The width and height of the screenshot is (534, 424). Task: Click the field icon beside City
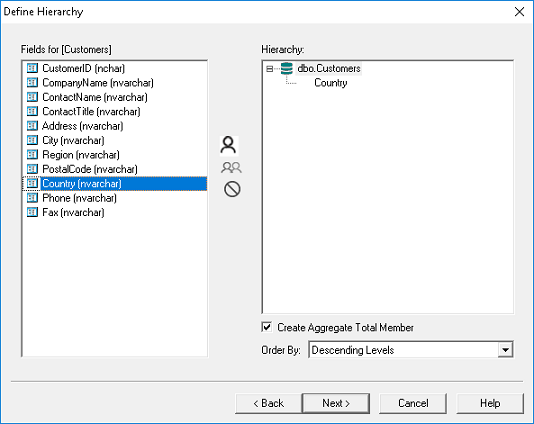point(32,140)
